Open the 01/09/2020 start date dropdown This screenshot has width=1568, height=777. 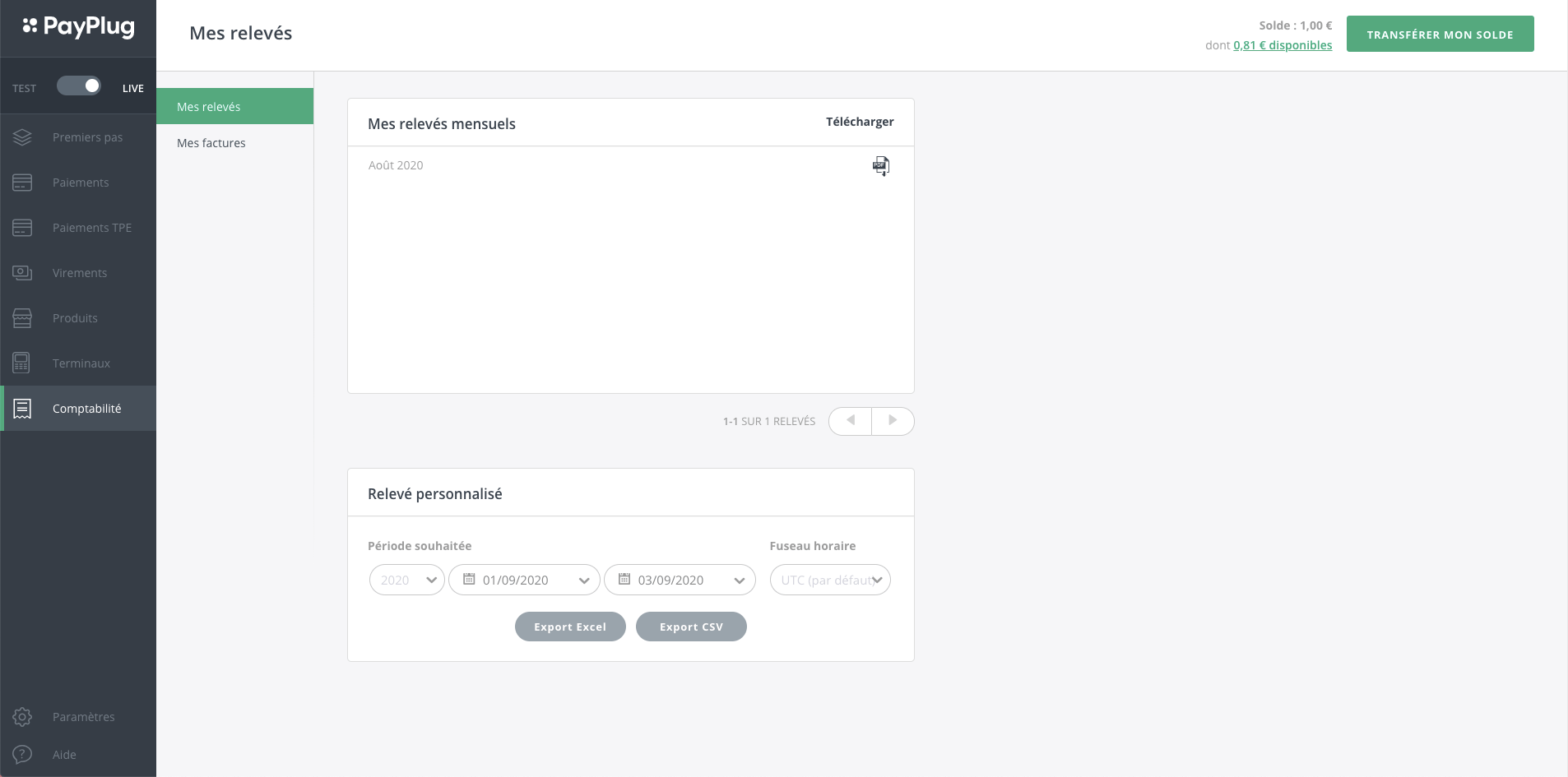pos(524,580)
